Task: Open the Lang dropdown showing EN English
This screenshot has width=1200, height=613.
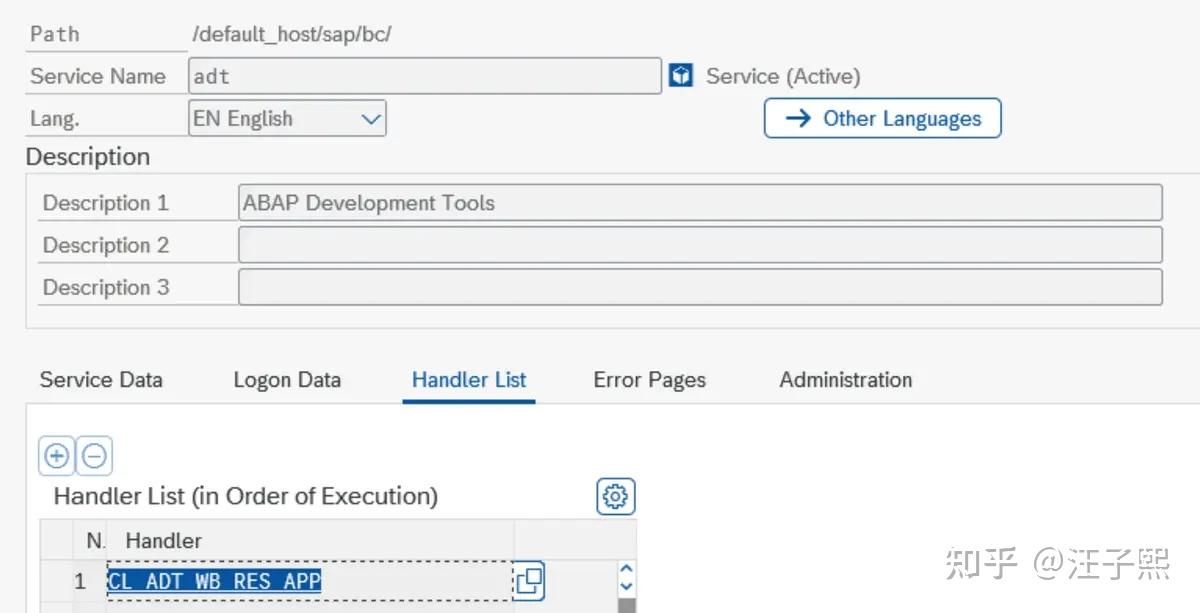Action: (287, 118)
